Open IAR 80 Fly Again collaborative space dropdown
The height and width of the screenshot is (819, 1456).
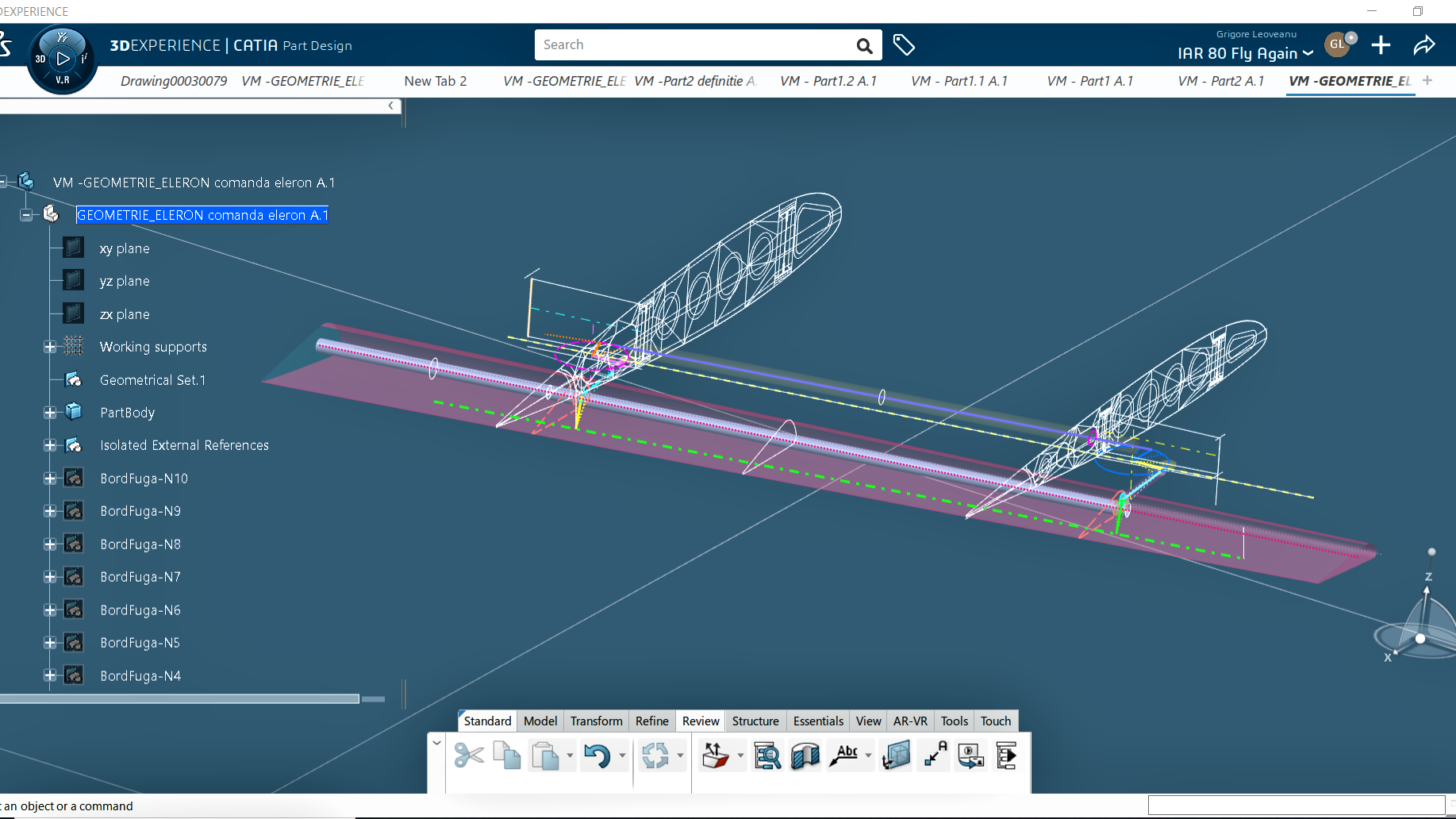(x=1245, y=53)
